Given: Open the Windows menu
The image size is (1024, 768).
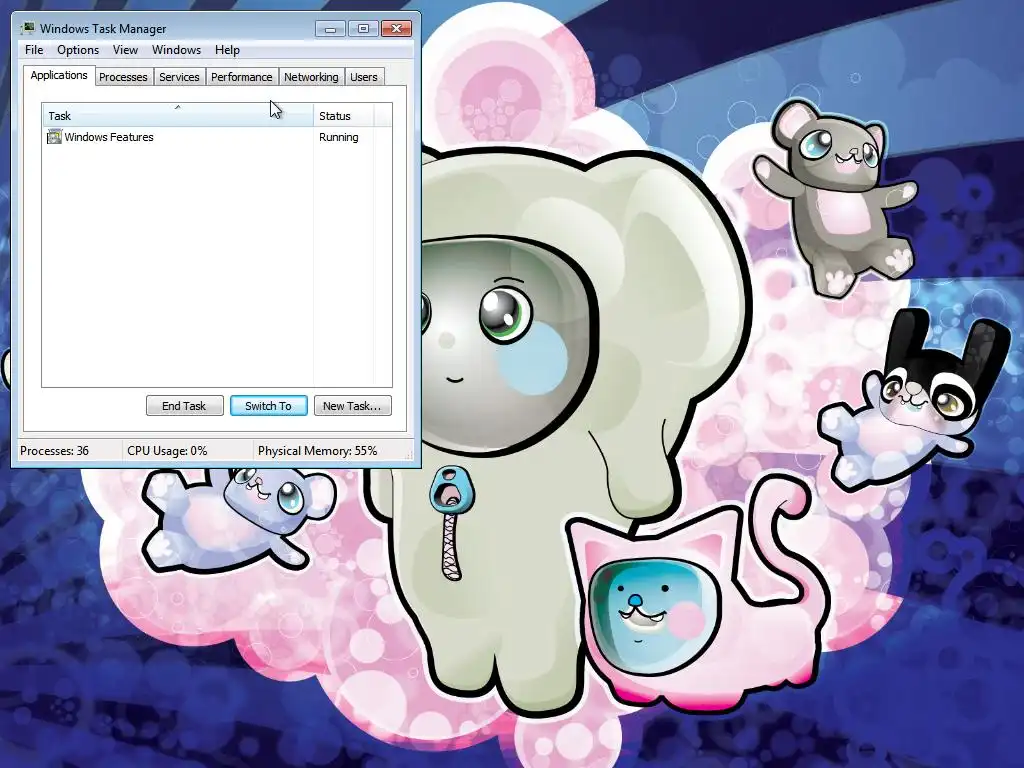Looking at the screenshot, I should 176,50.
